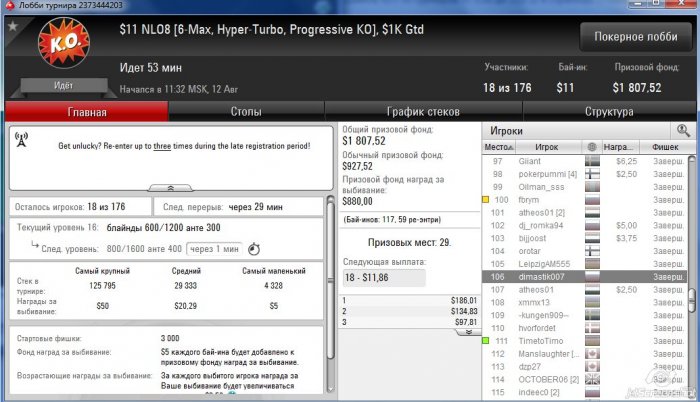The image size is (700, 402).
Task: Click flag icon for orotar
Action: (592, 251)
